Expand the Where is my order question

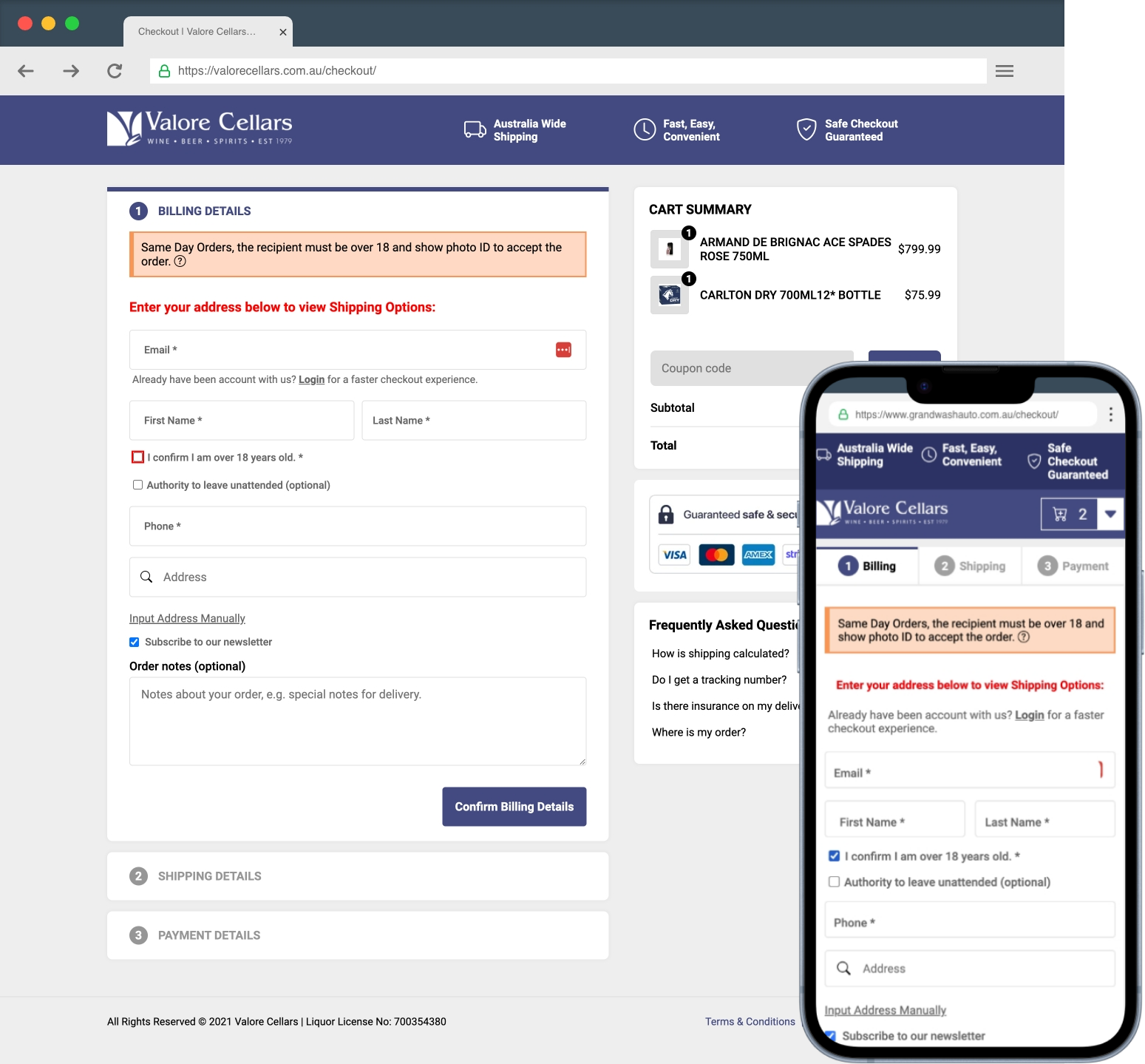699,732
